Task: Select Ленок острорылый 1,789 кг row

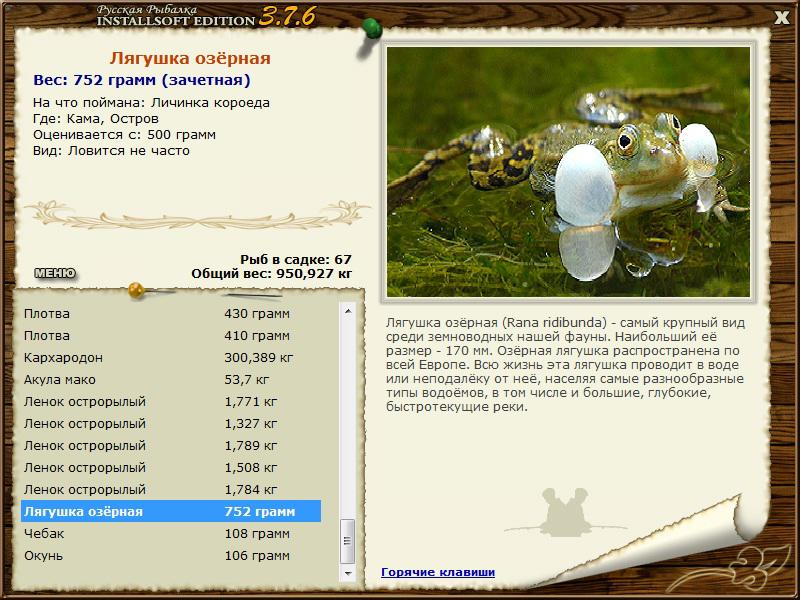Action: click(x=171, y=445)
